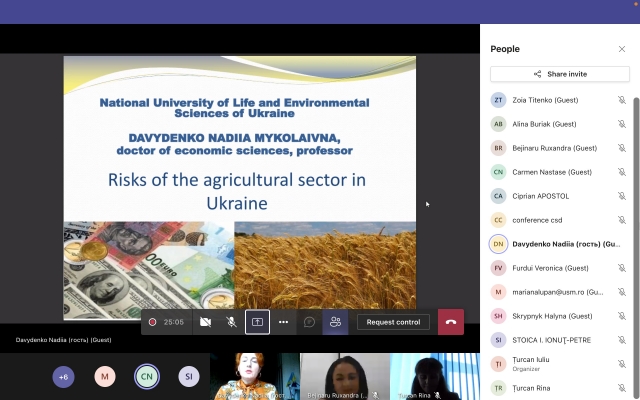Select Bejinaru Ruxandra (Guest) in People list
The height and width of the screenshot is (400, 640).
[560, 148]
